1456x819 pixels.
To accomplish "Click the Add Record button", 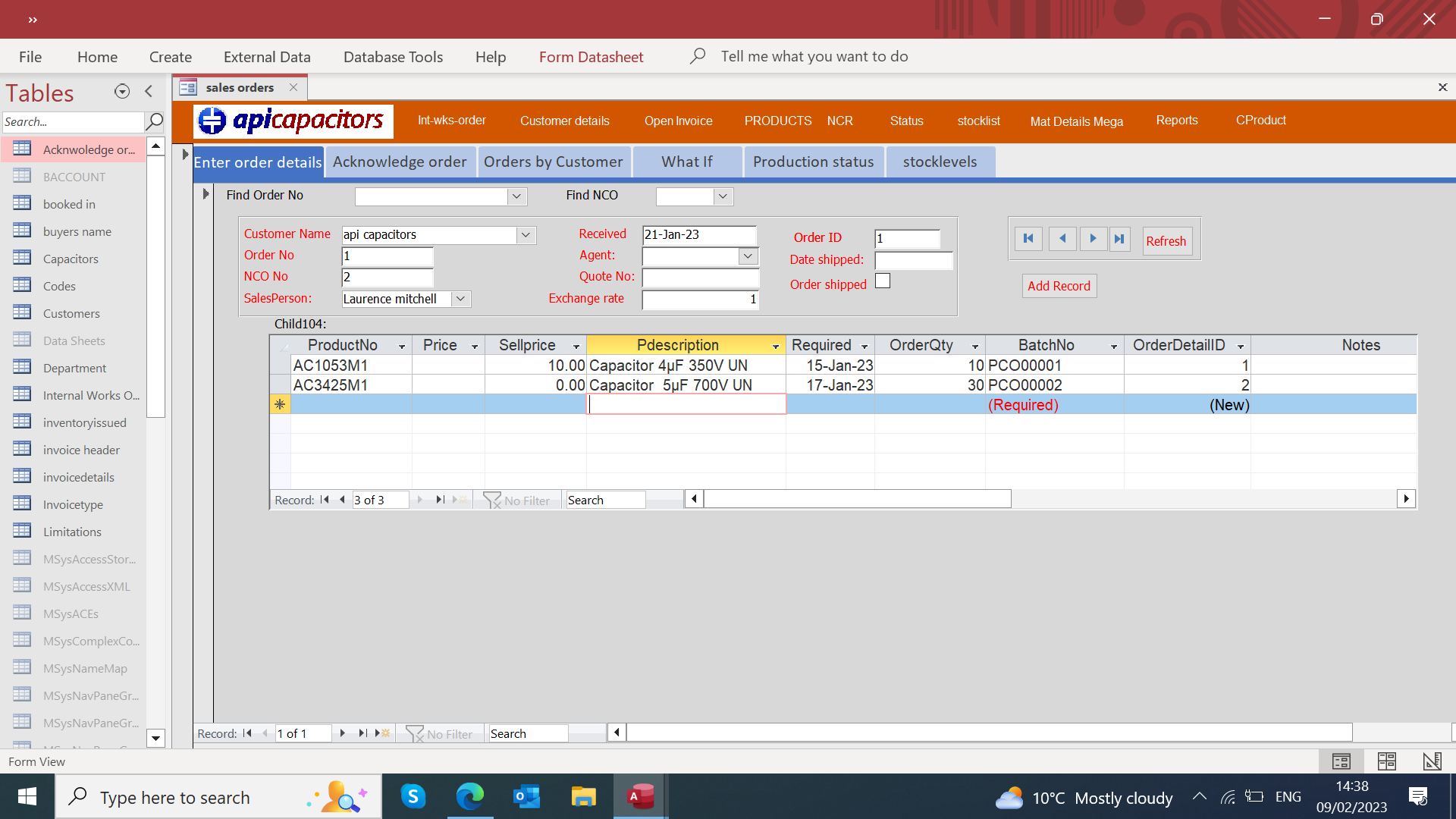I will pos(1059,286).
